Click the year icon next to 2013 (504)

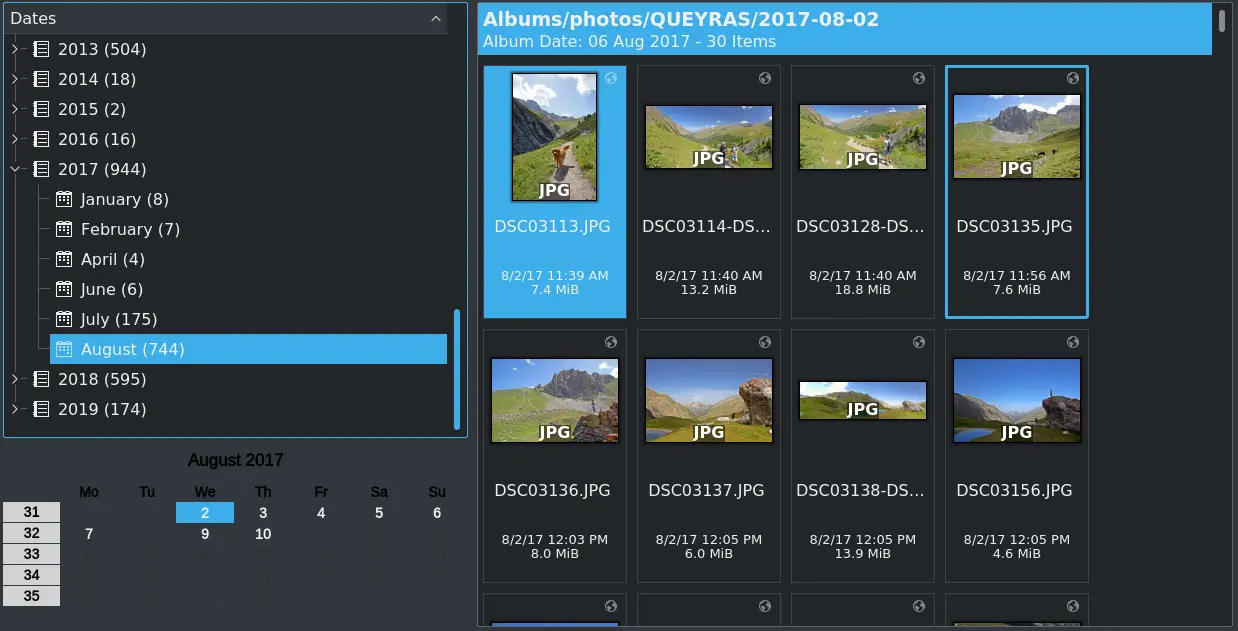pos(41,49)
